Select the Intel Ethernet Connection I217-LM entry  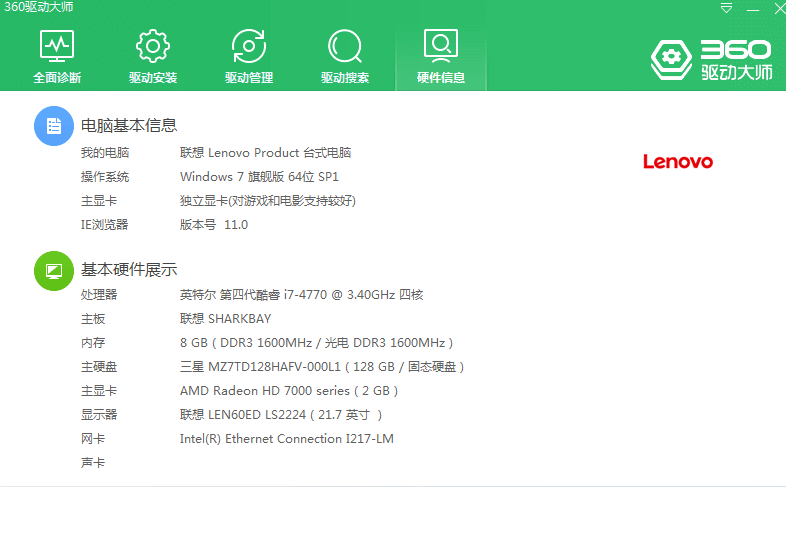point(286,439)
